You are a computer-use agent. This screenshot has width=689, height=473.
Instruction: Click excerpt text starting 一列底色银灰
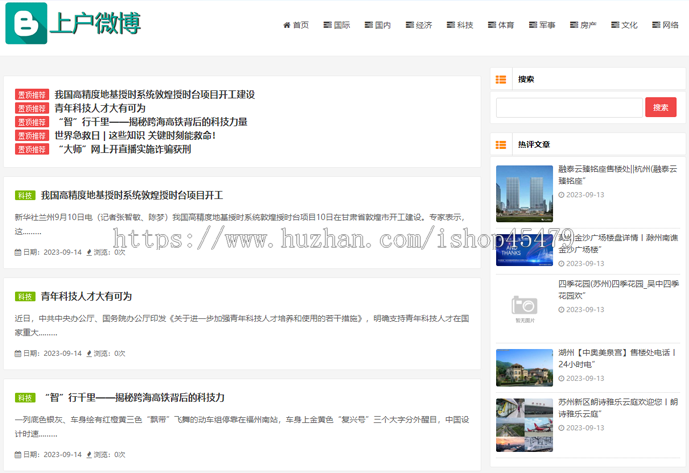242,426
